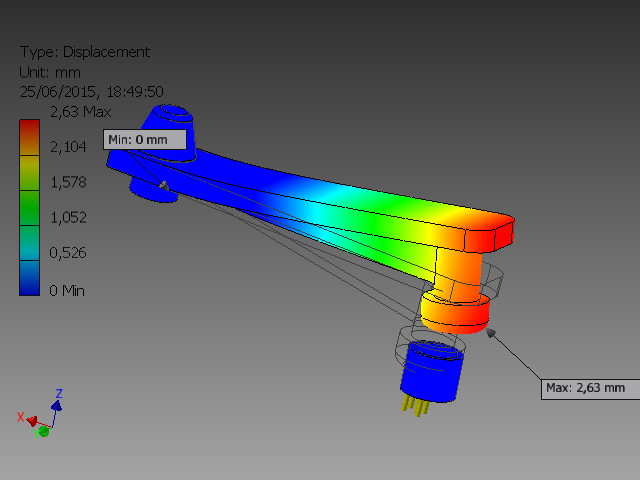Click the 1,052 legend value

(68, 217)
